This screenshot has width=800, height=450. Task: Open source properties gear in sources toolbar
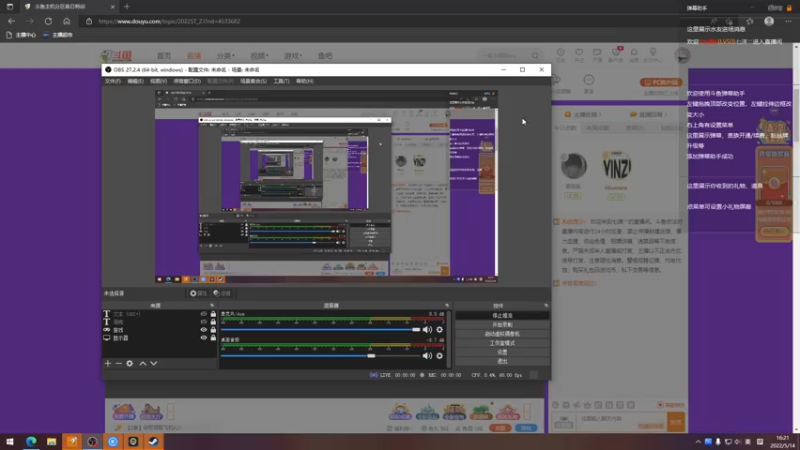pyautogui.click(x=130, y=363)
